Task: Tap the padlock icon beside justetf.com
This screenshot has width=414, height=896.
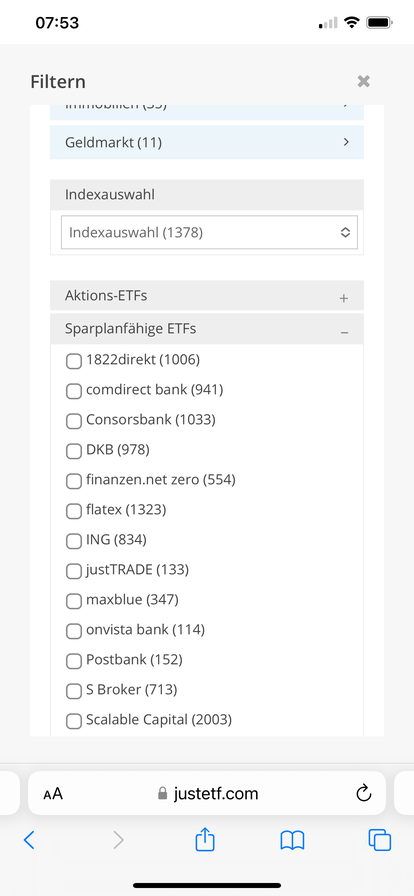Action: [162, 793]
